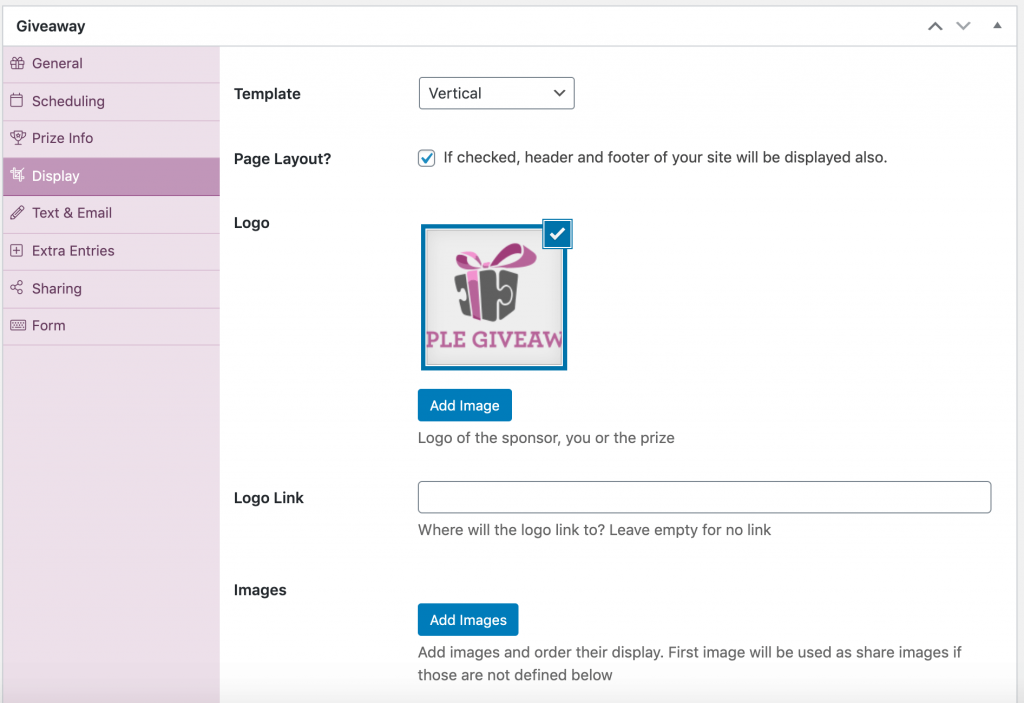Open the Sharing tab

[111, 289]
